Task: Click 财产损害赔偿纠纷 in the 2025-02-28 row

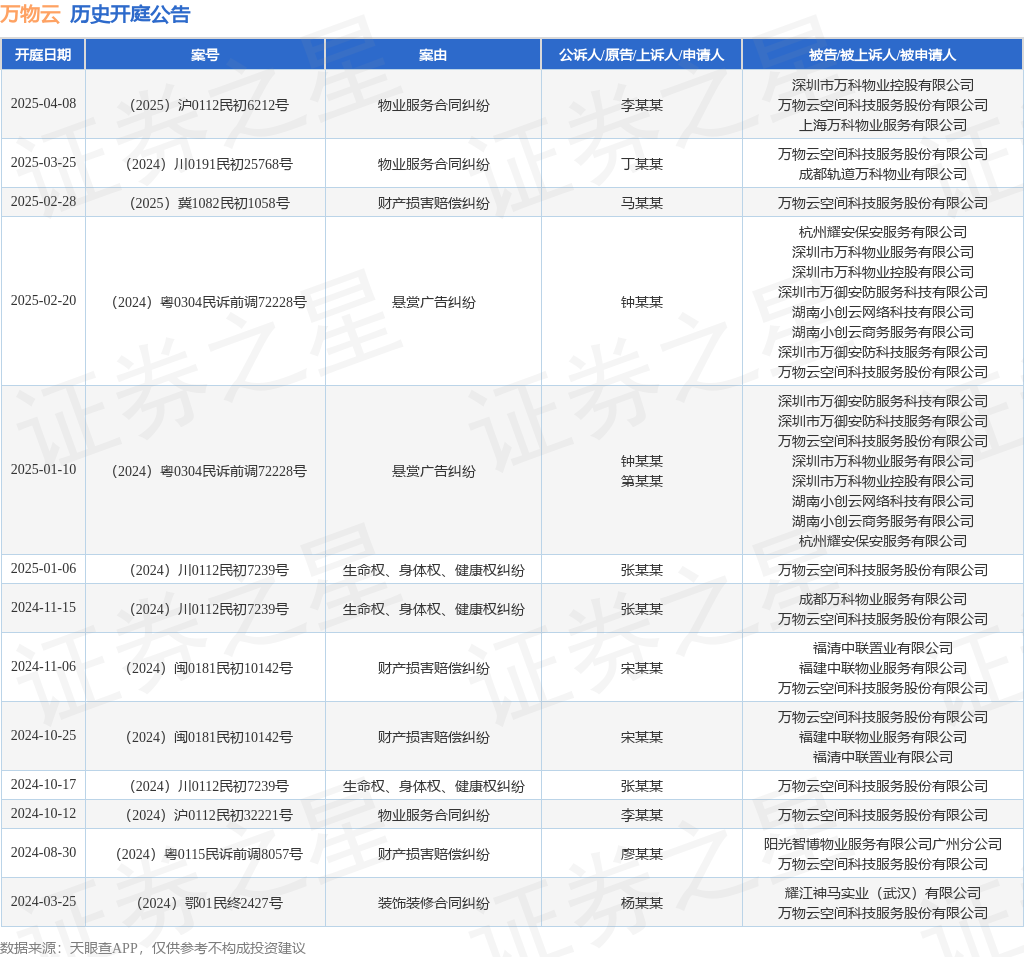Action: tap(433, 203)
